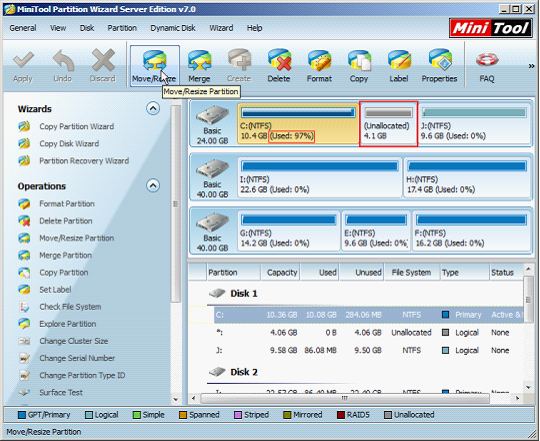Click Delete Partition in Operations list
This screenshot has height=441, width=540.
[66, 221]
